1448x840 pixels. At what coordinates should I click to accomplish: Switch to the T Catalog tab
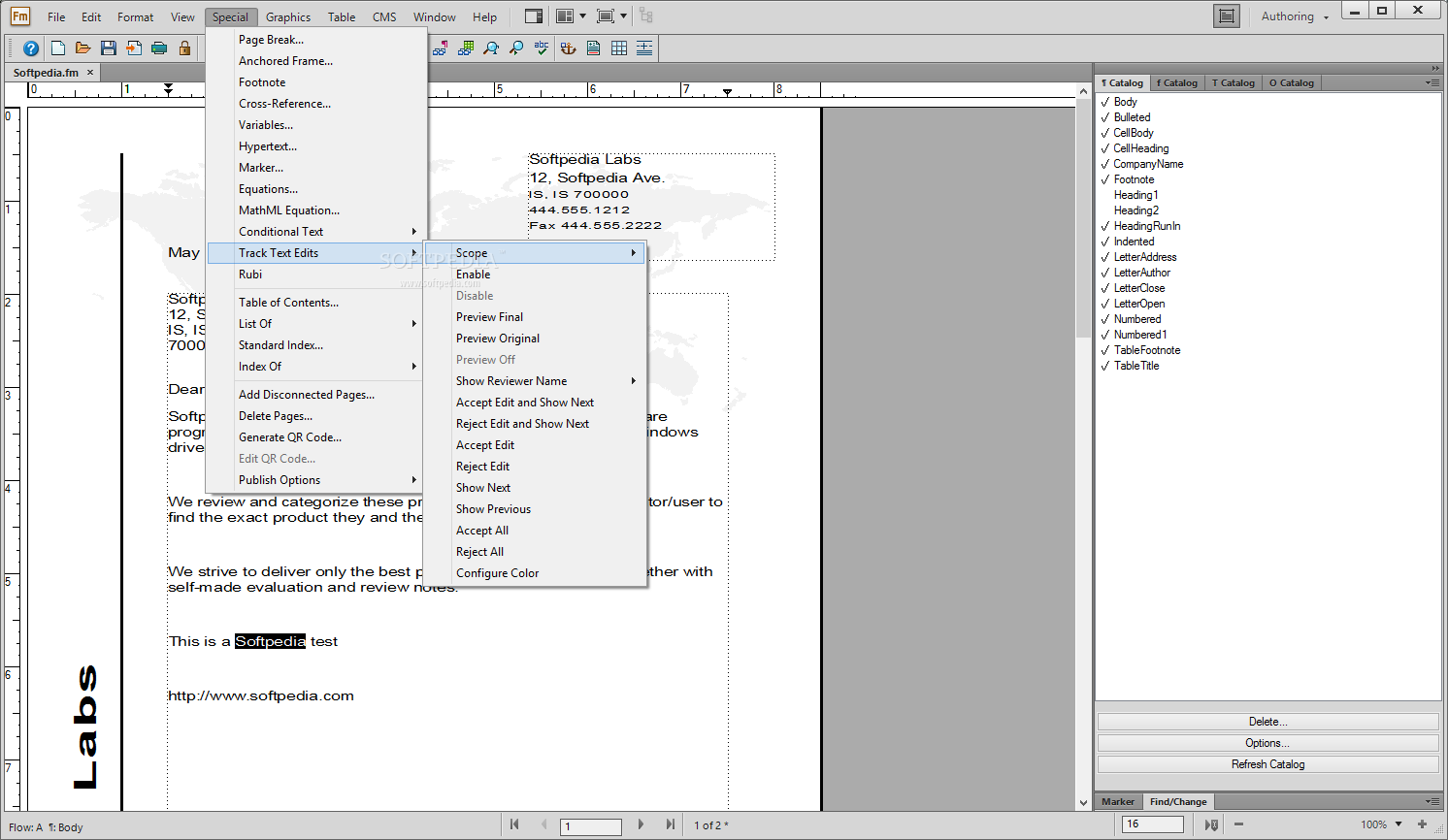point(1234,82)
